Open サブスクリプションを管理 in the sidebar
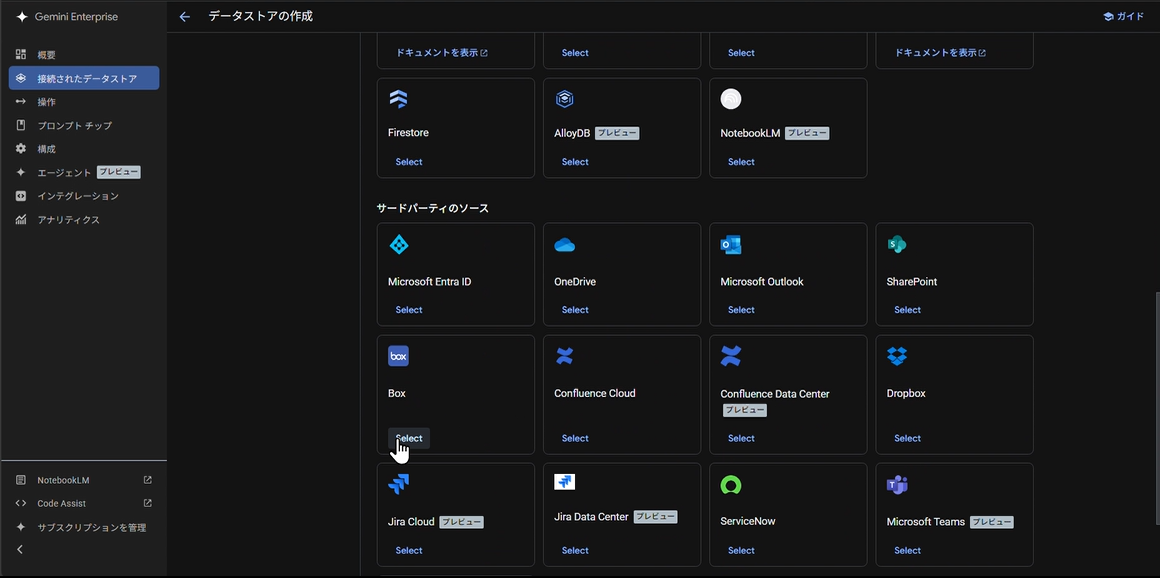Image resolution: width=1160 pixels, height=578 pixels. pyautogui.click(x=91, y=527)
